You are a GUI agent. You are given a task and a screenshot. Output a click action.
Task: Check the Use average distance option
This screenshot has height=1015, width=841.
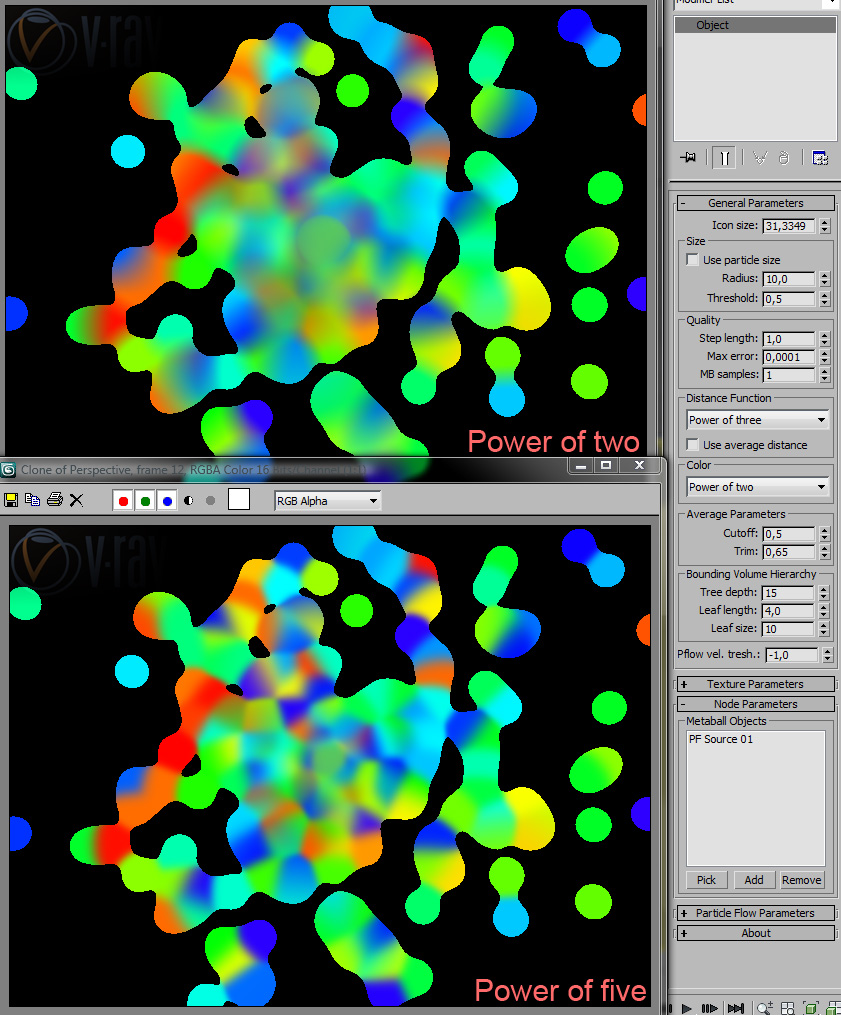click(693, 445)
